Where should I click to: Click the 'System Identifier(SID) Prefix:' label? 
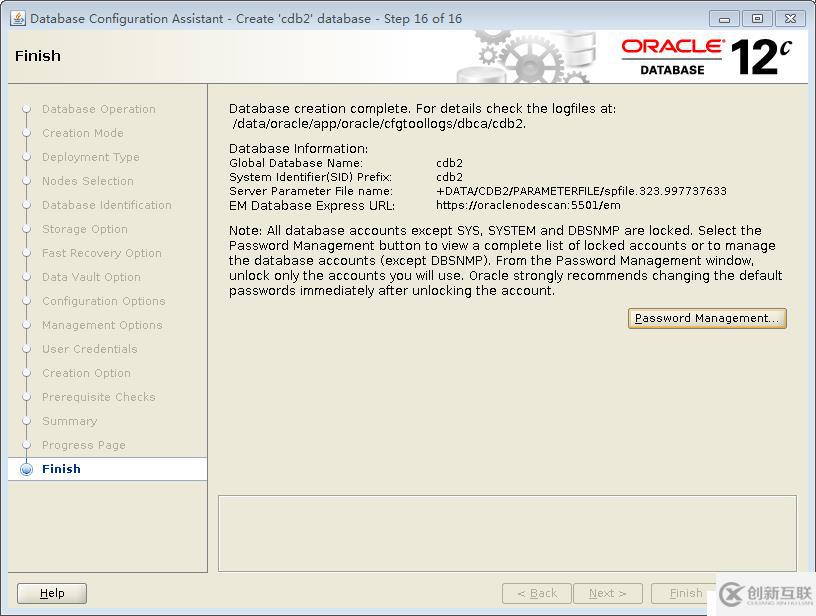coord(311,177)
